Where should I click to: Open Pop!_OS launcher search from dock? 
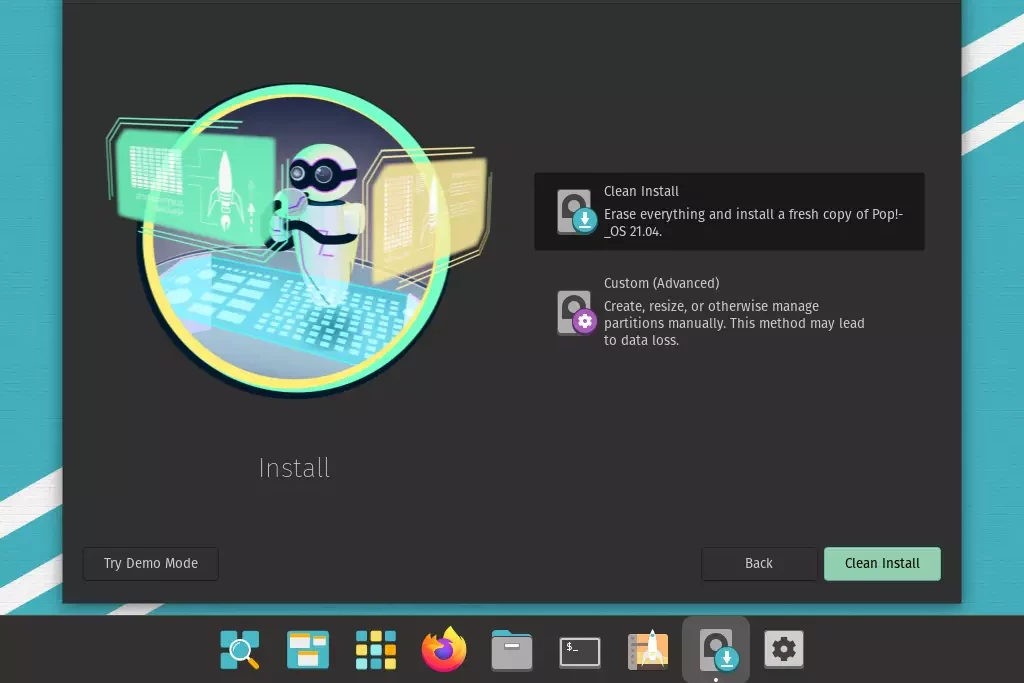point(240,650)
